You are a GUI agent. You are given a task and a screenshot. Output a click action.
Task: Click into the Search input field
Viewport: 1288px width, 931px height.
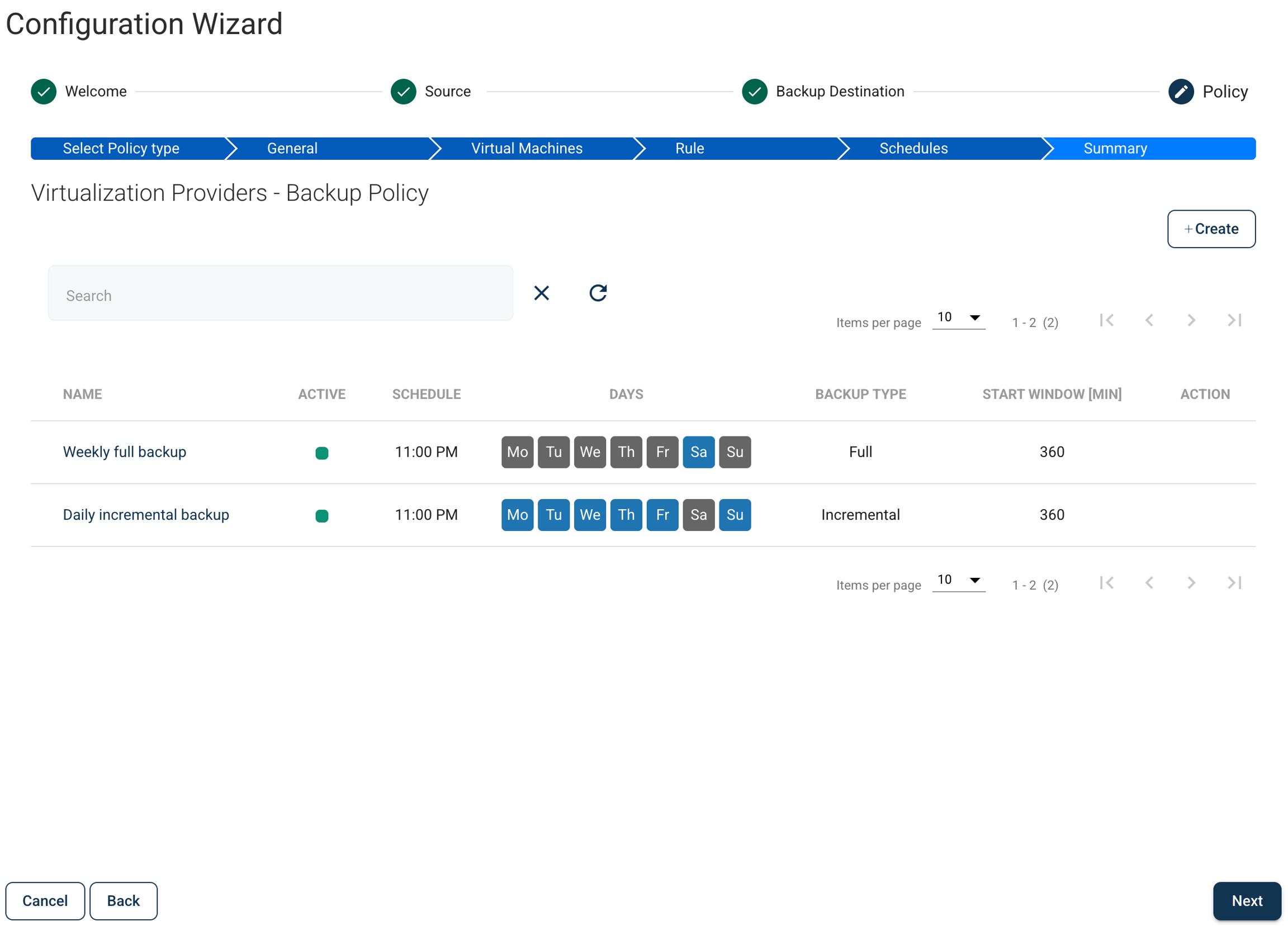[x=281, y=293]
